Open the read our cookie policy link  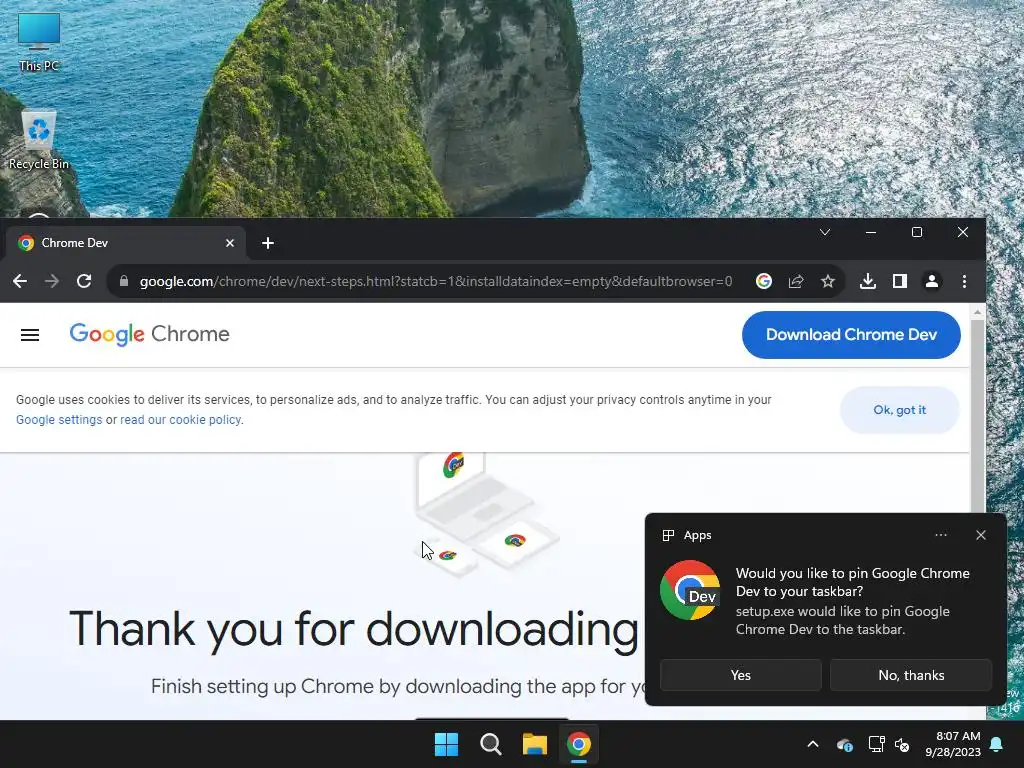tap(180, 420)
